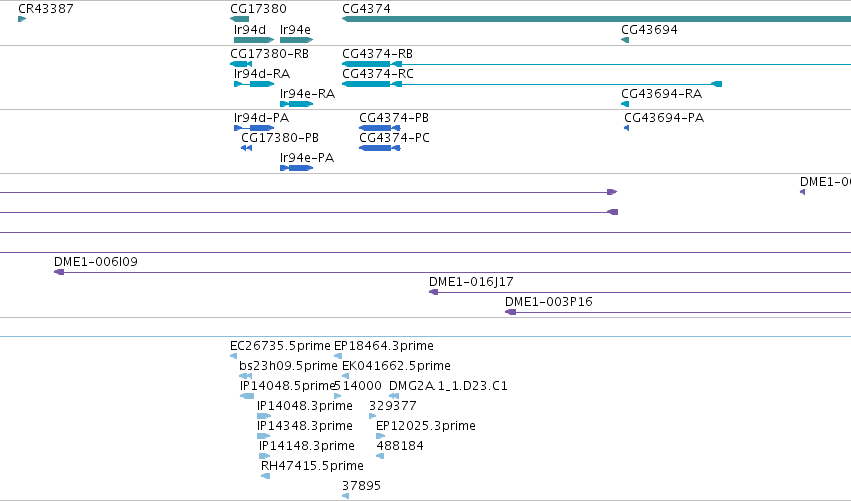The width and height of the screenshot is (851, 501).
Task: Select the CG43694-RA transcript label
Action: (662, 94)
